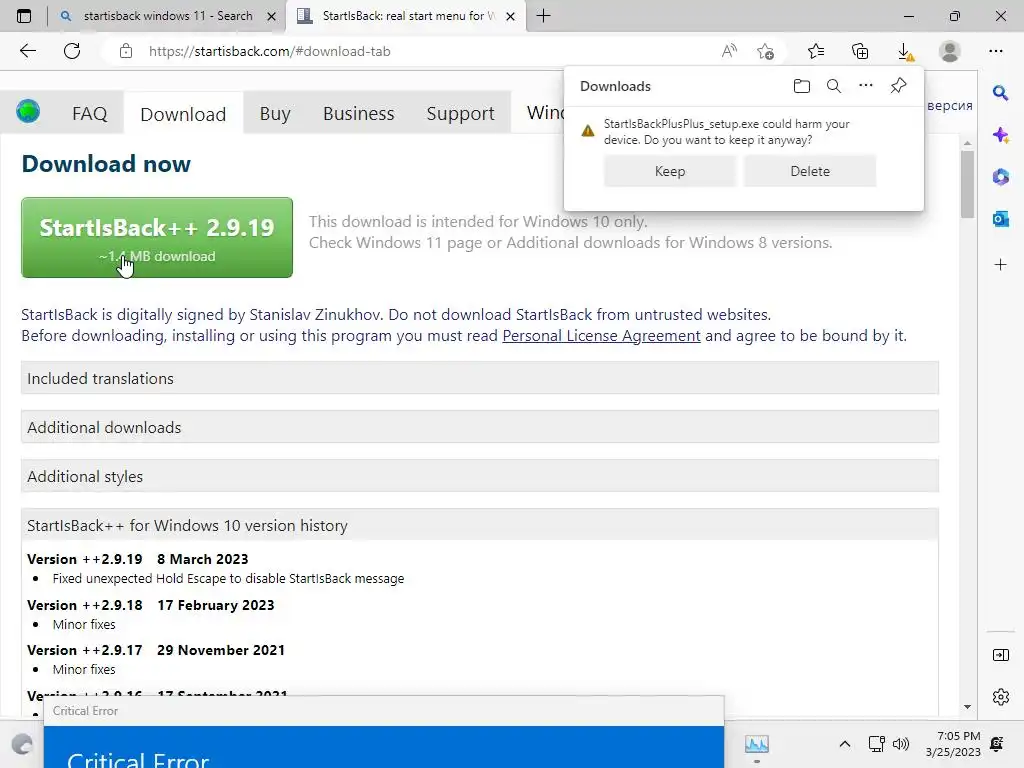The image size is (1024, 768).
Task: Click the page vertical scrollbar thumb
Action: (967, 185)
